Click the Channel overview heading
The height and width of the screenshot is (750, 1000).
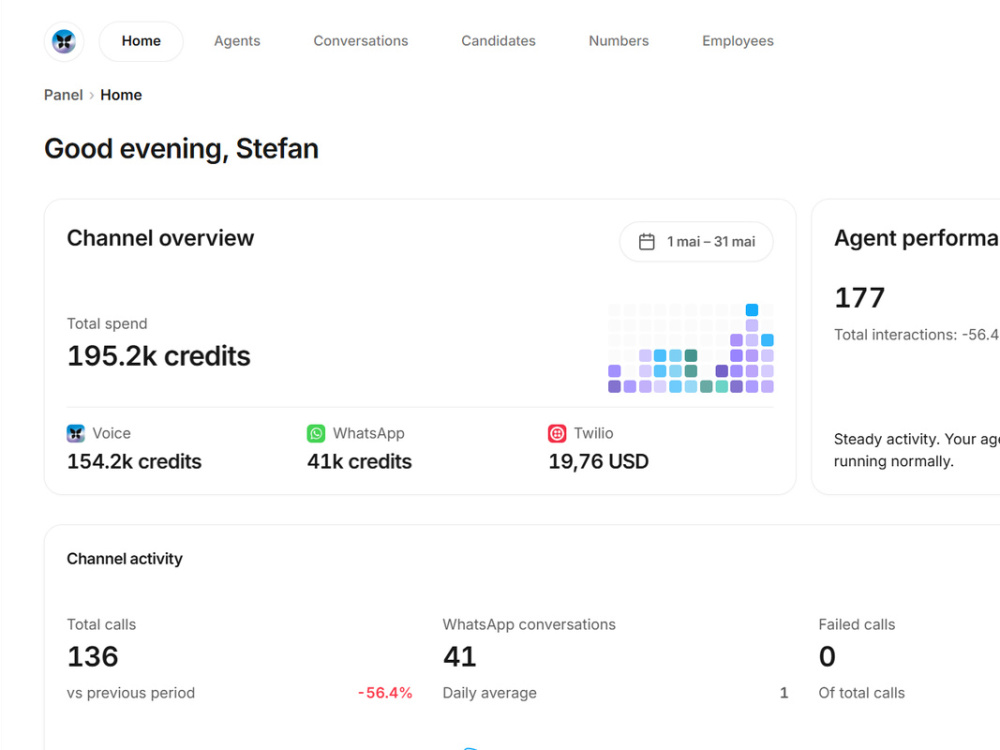coord(160,238)
